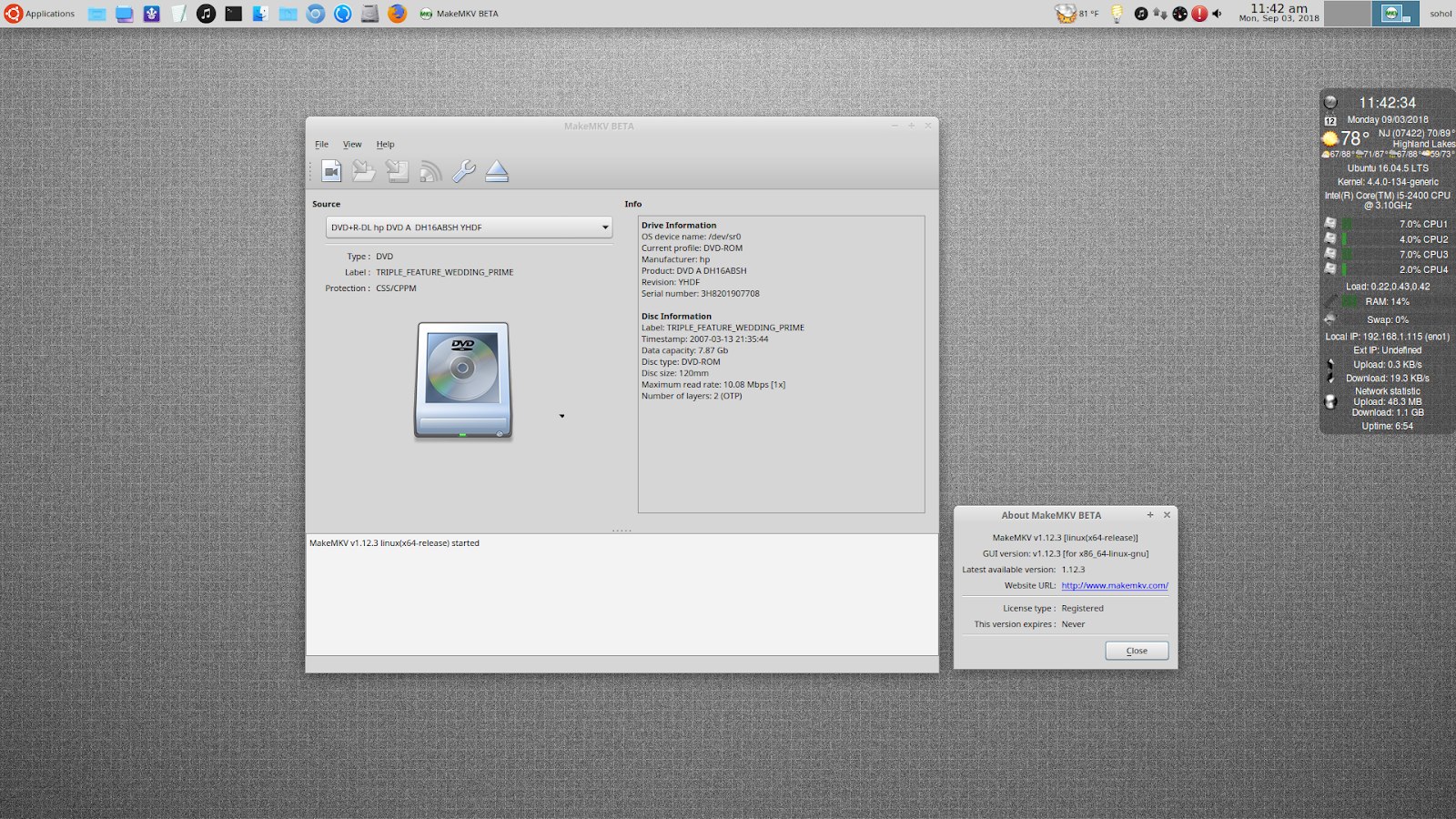Screen dimensions: 1456x819
Task: Click the red exclamation alert tray icon
Action: pos(1199,14)
